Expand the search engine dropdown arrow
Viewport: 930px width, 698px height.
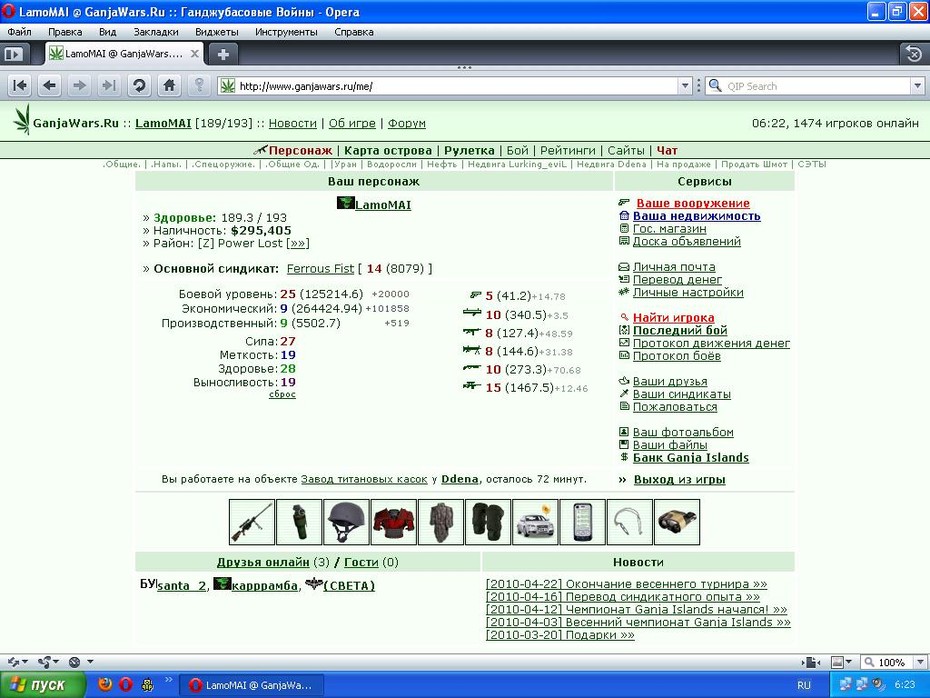(x=918, y=86)
